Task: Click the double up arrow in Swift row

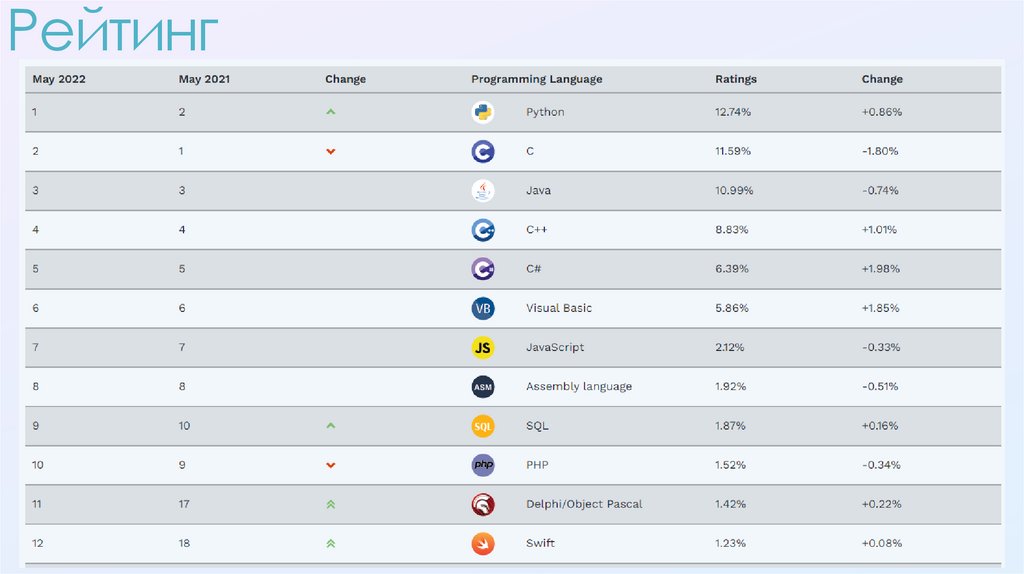Action: 330,543
